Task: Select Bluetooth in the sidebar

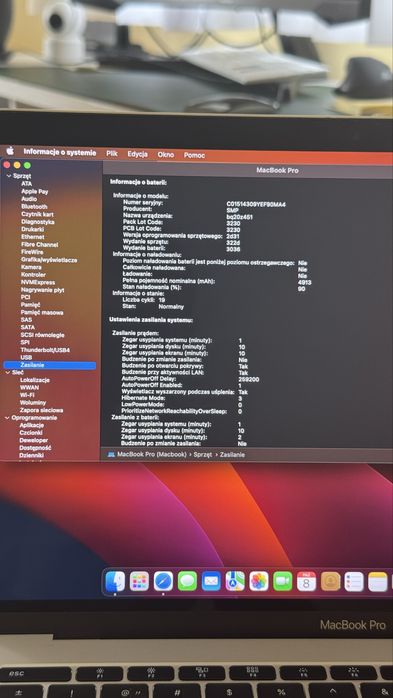Action: point(34,207)
